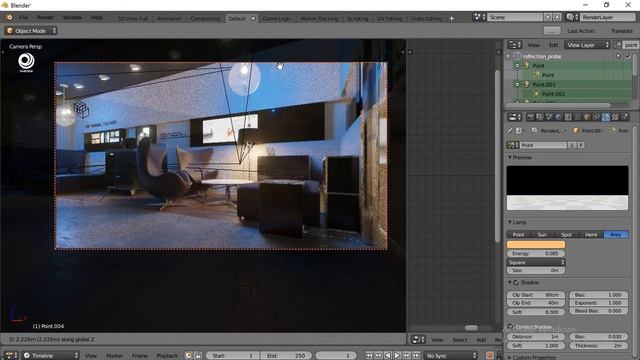This screenshot has width=640, height=360.
Task: Click the outliner search field containing point
Action: (631, 45)
